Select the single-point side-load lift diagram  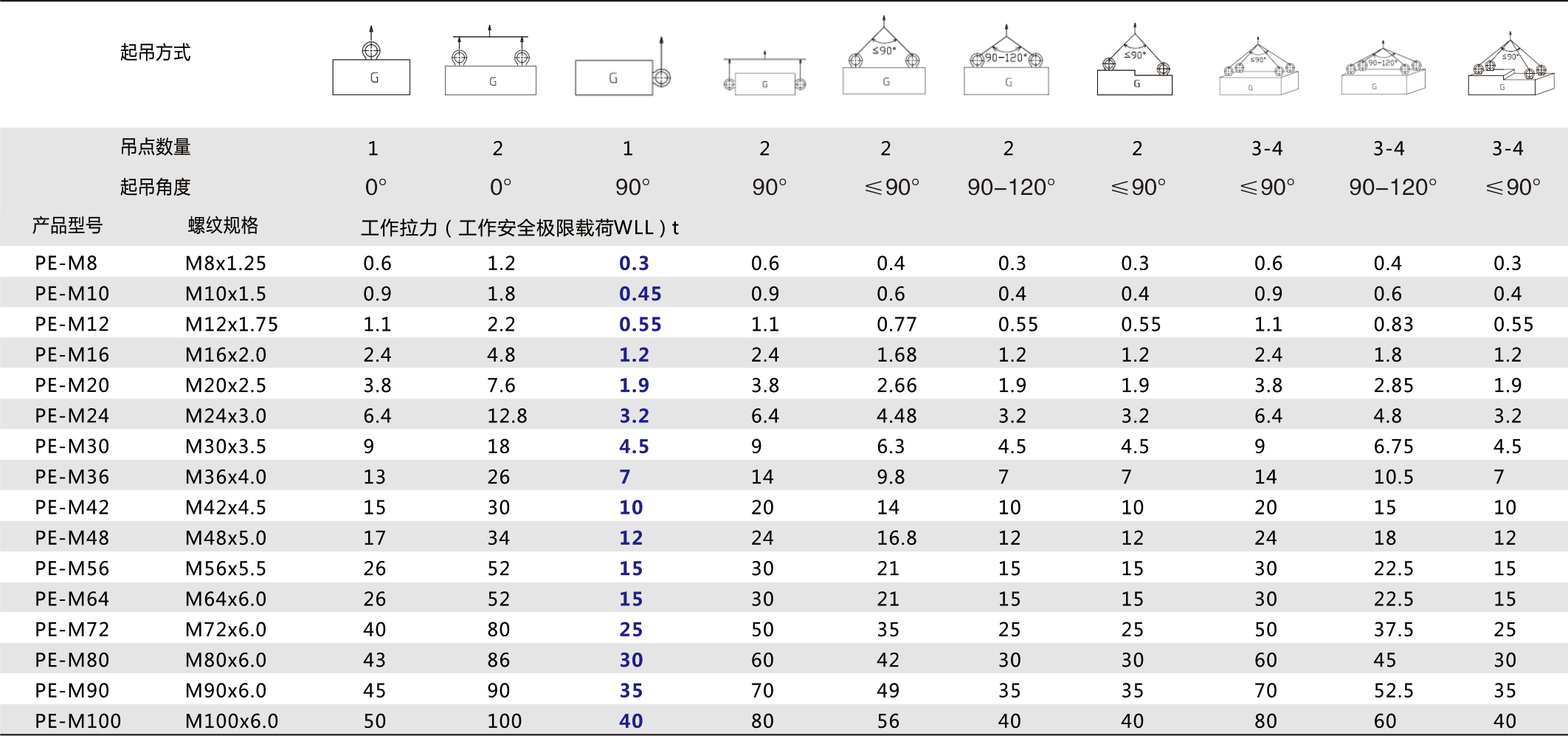[622, 70]
